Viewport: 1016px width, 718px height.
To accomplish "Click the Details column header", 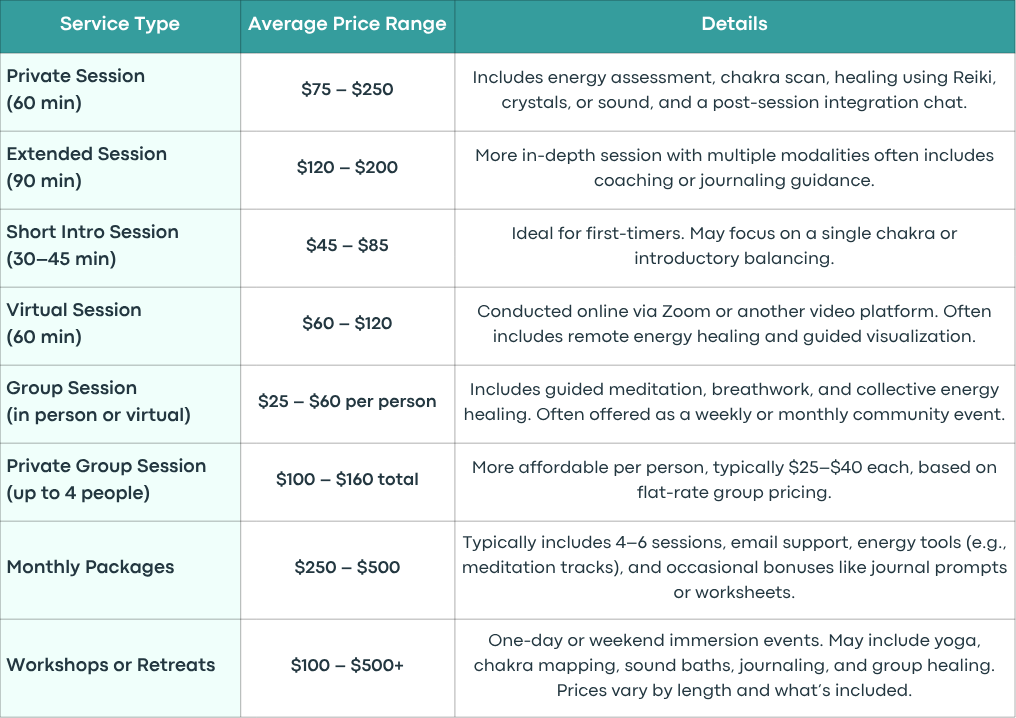I will click(735, 26).
